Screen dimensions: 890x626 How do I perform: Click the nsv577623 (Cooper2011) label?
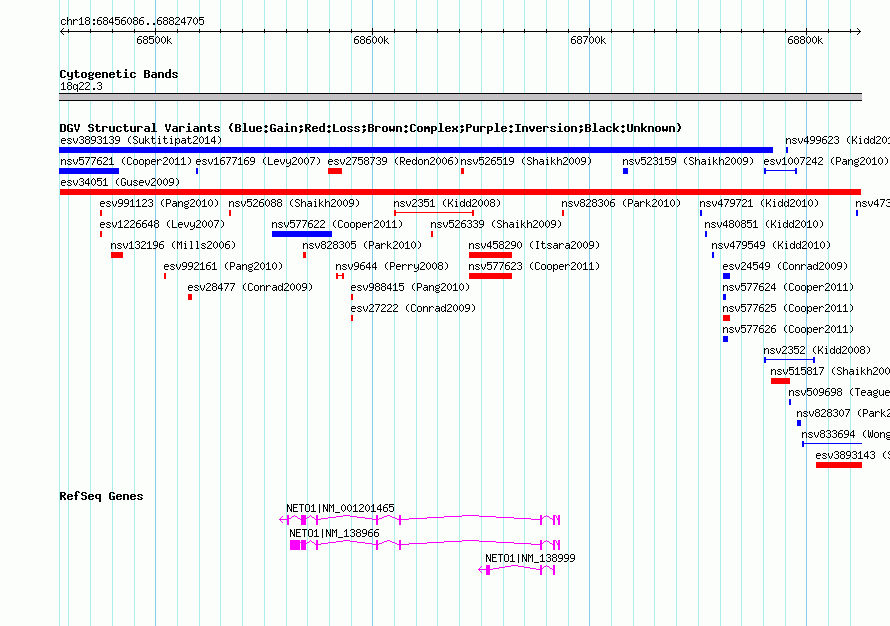click(x=534, y=266)
